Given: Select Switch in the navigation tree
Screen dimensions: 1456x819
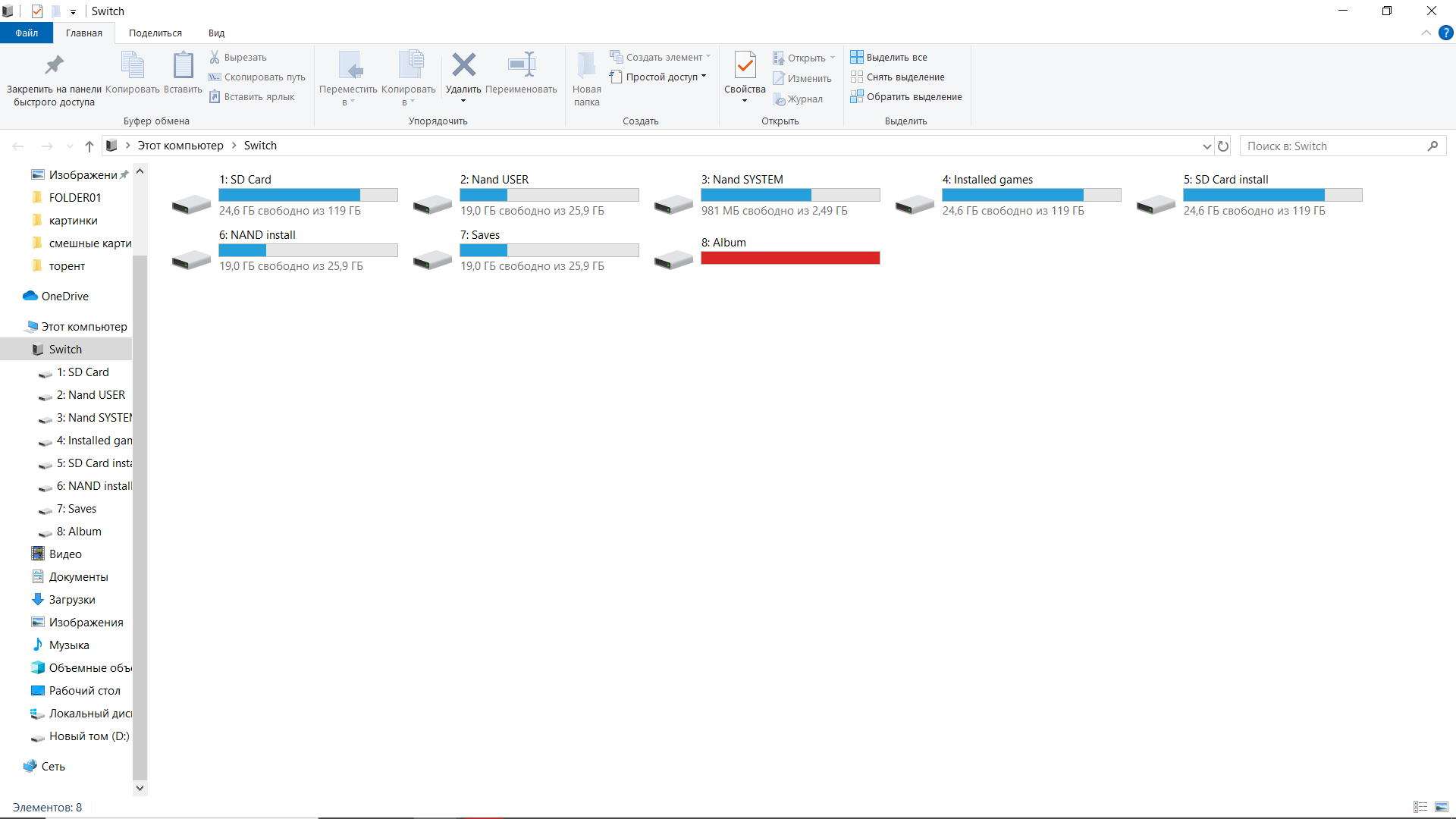Looking at the screenshot, I should pyautogui.click(x=66, y=349).
